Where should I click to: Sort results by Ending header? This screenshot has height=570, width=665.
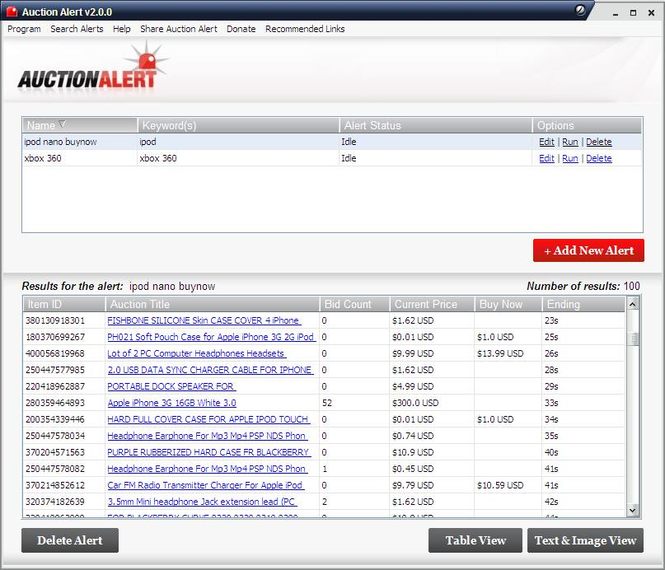click(x=583, y=304)
